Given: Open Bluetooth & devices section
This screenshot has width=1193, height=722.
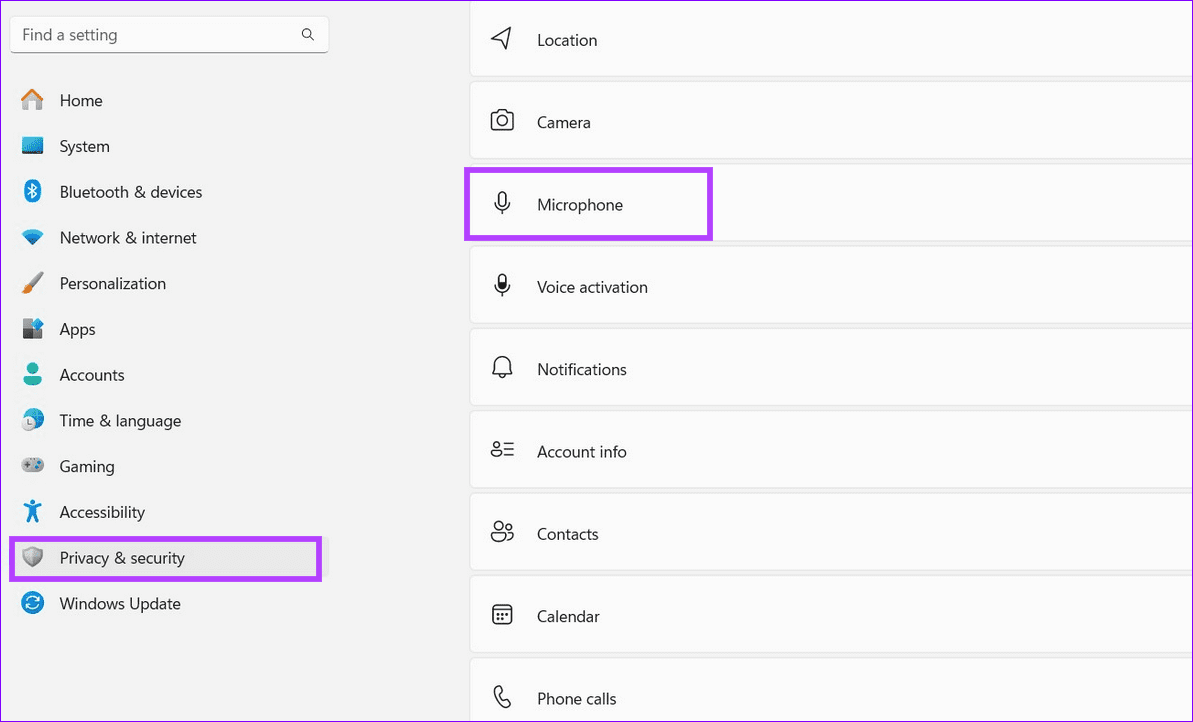Looking at the screenshot, I should tap(130, 192).
